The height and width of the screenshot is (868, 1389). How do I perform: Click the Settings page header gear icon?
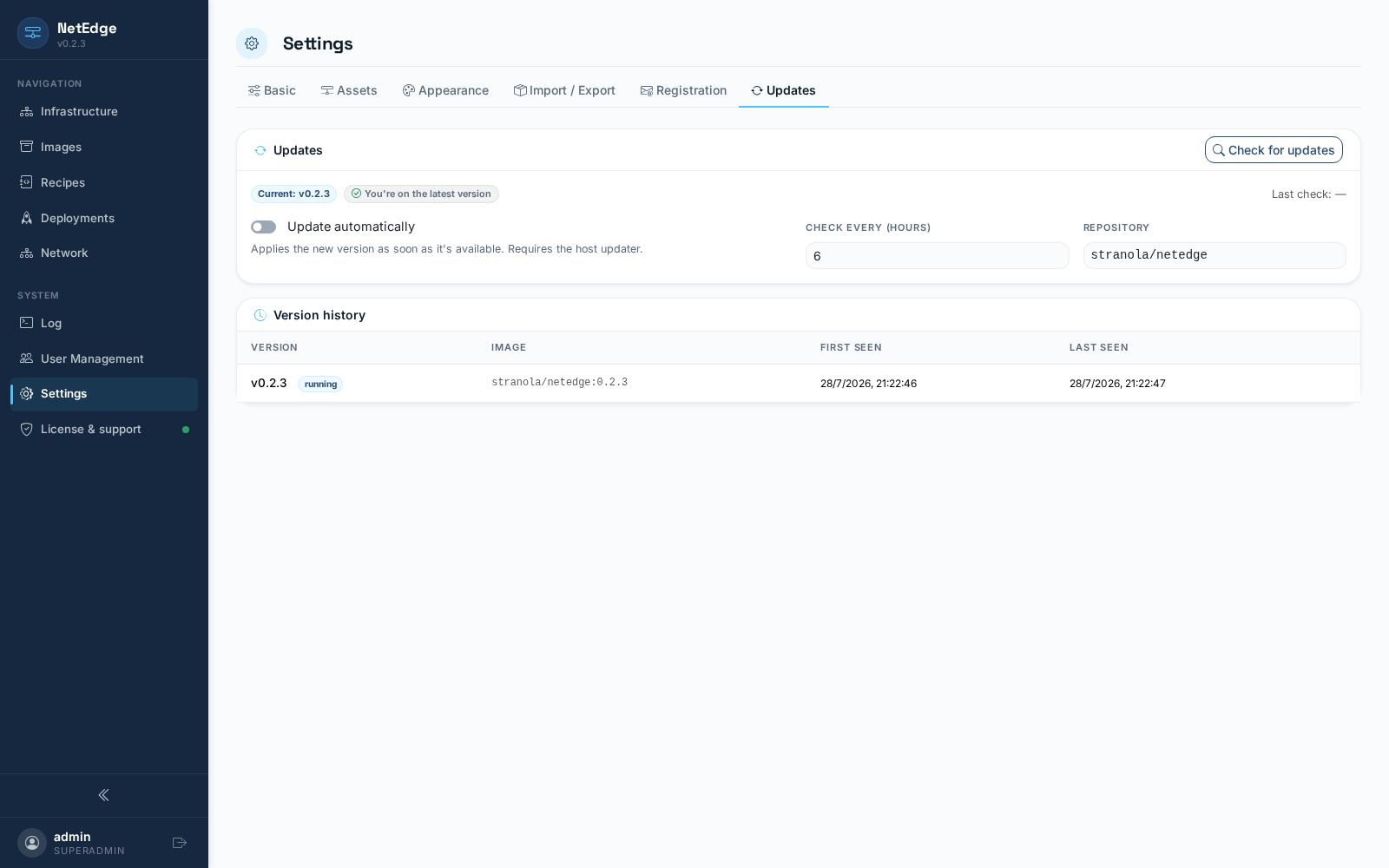pos(252,43)
